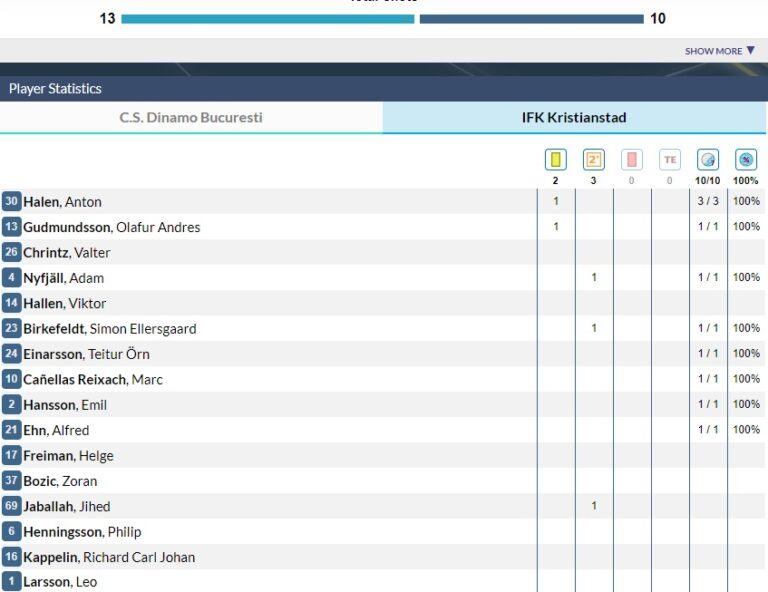Select player Bozic, Zoran
This screenshot has height=592, width=768.
pos(60,481)
